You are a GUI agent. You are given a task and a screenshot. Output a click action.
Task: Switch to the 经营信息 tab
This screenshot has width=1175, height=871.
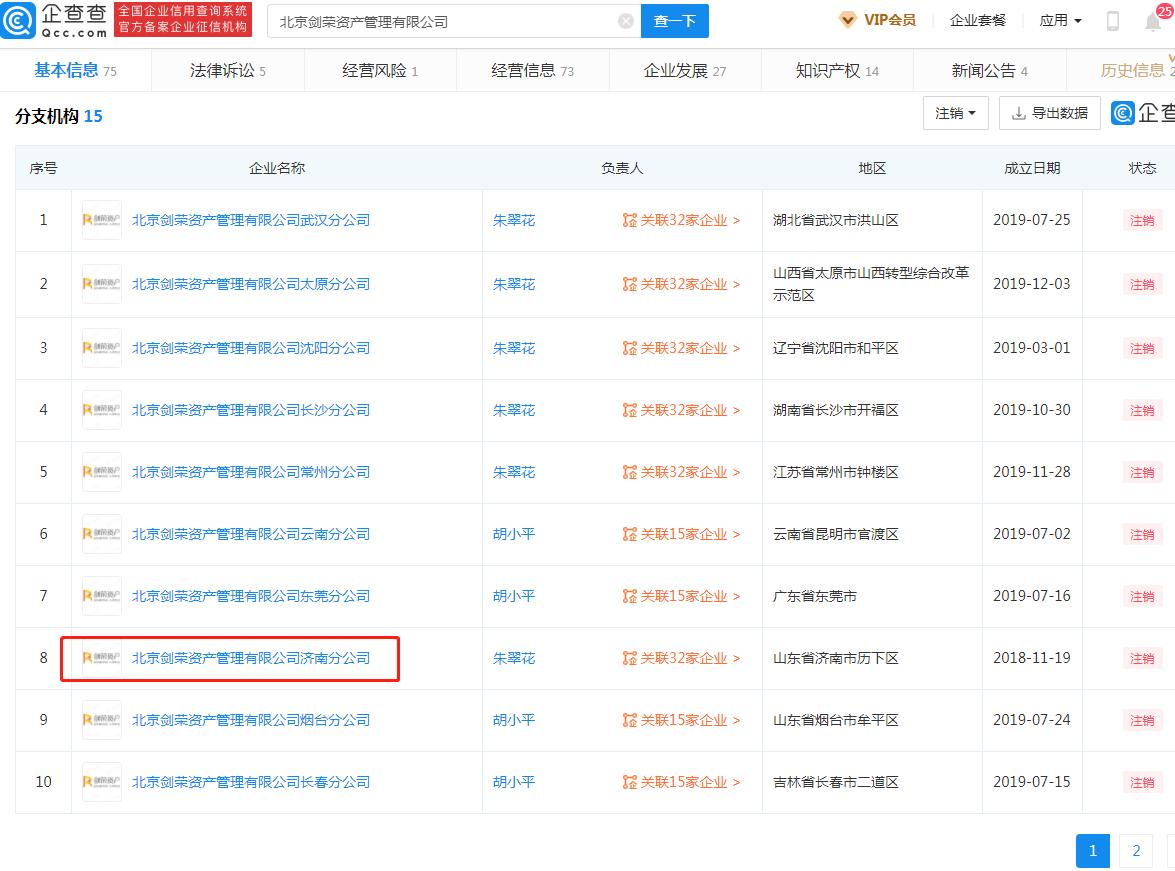click(x=532, y=70)
